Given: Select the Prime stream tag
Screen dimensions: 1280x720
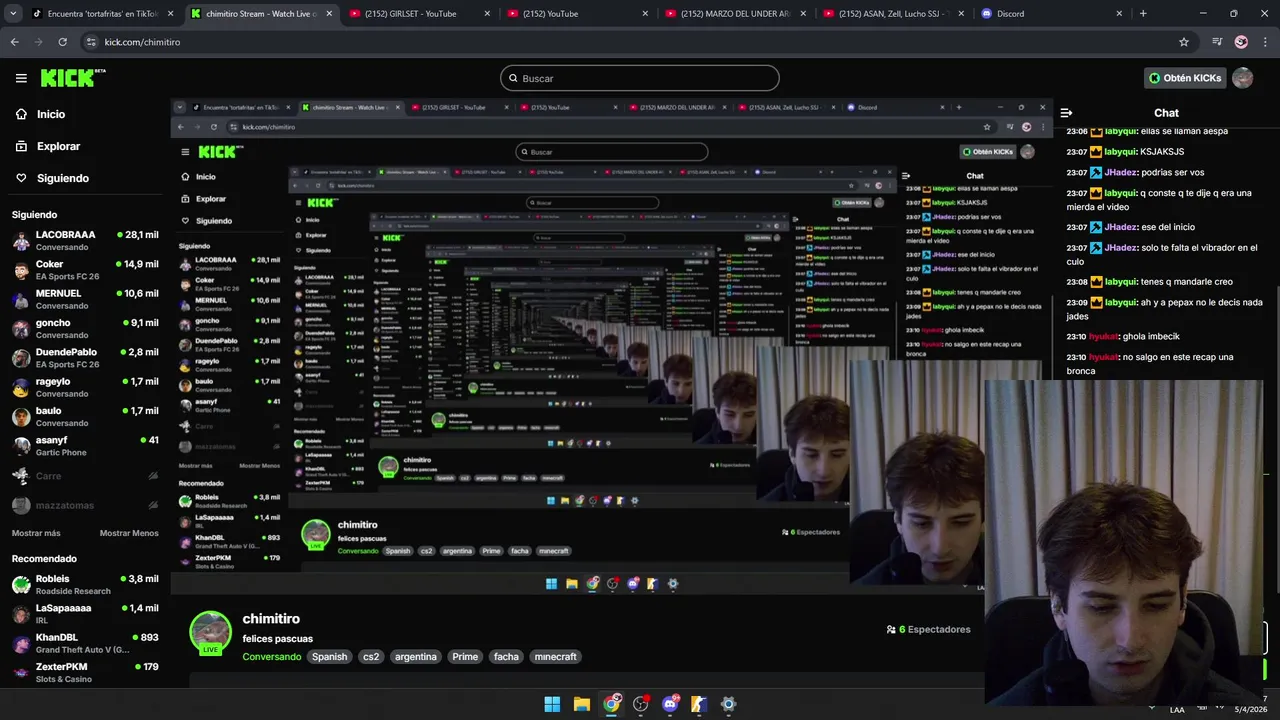Looking at the screenshot, I should (x=465, y=657).
